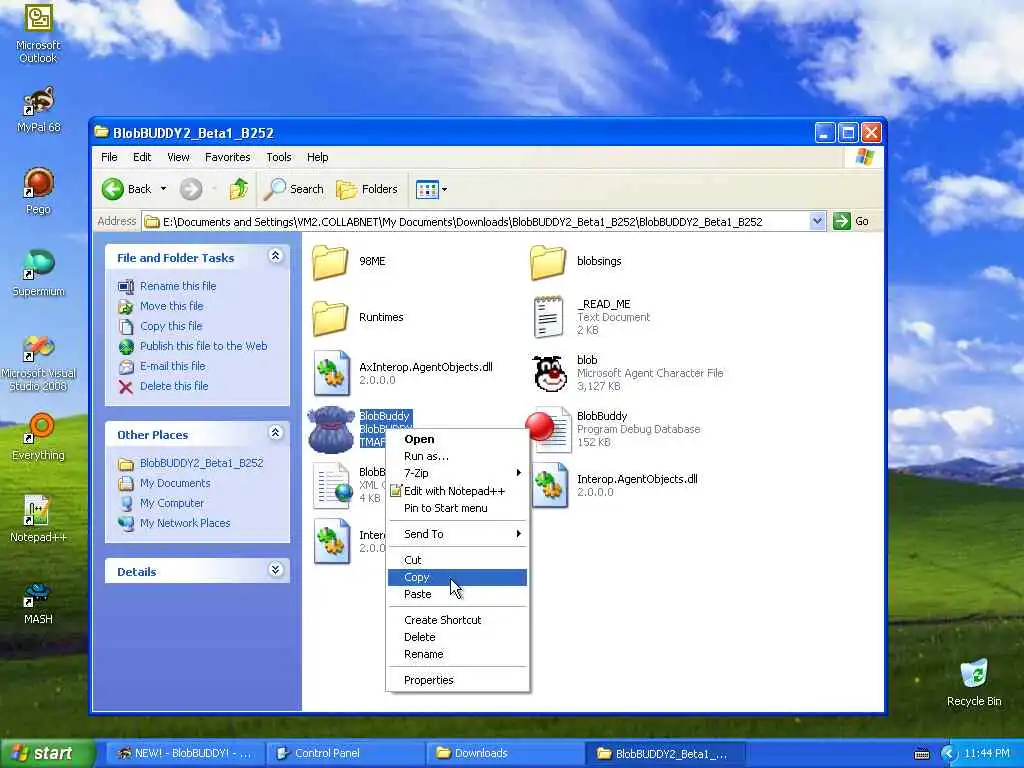
Task: Click Delete this file link
Action: pyautogui.click(x=174, y=386)
